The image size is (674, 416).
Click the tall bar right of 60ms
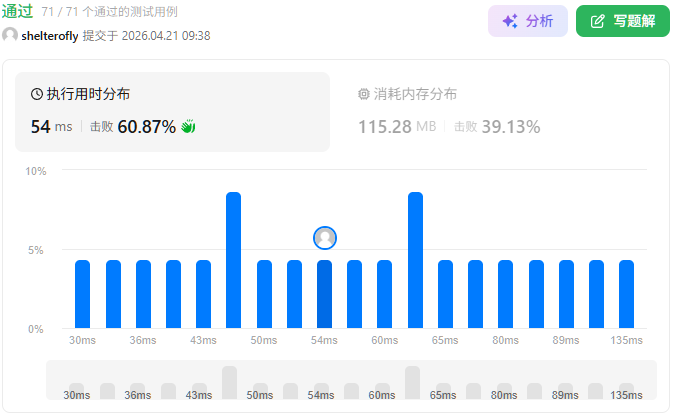pyautogui.click(x=415, y=260)
